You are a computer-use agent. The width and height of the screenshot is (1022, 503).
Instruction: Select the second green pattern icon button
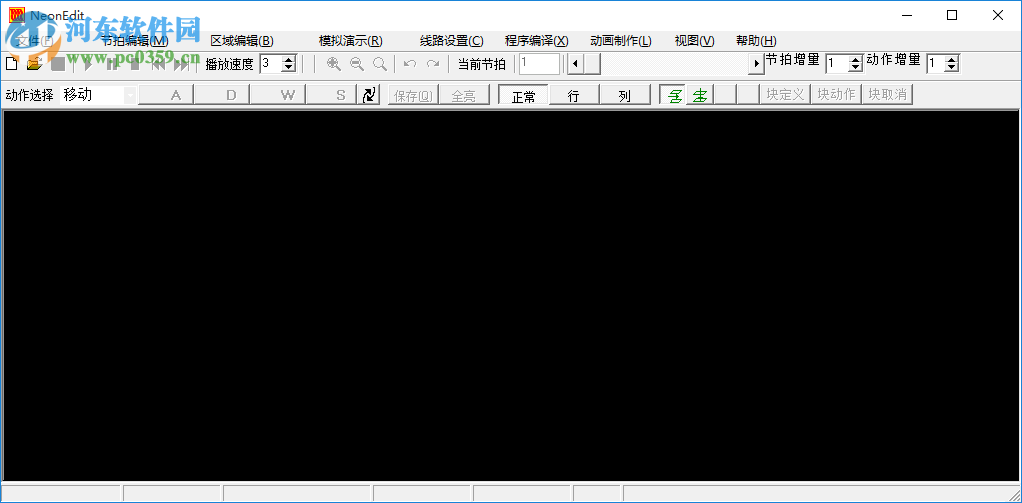pyautogui.click(x=700, y=95)
